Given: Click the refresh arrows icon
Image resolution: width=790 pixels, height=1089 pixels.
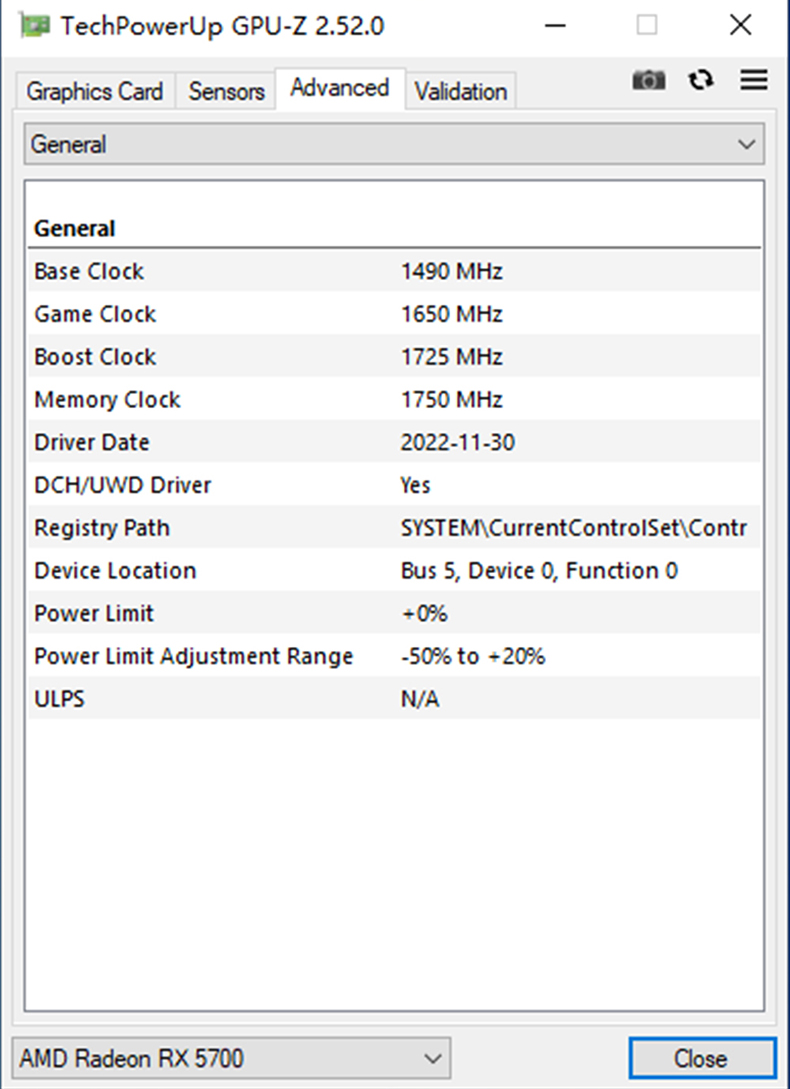Looking at the screenshot, I should [x=702, y=81].
